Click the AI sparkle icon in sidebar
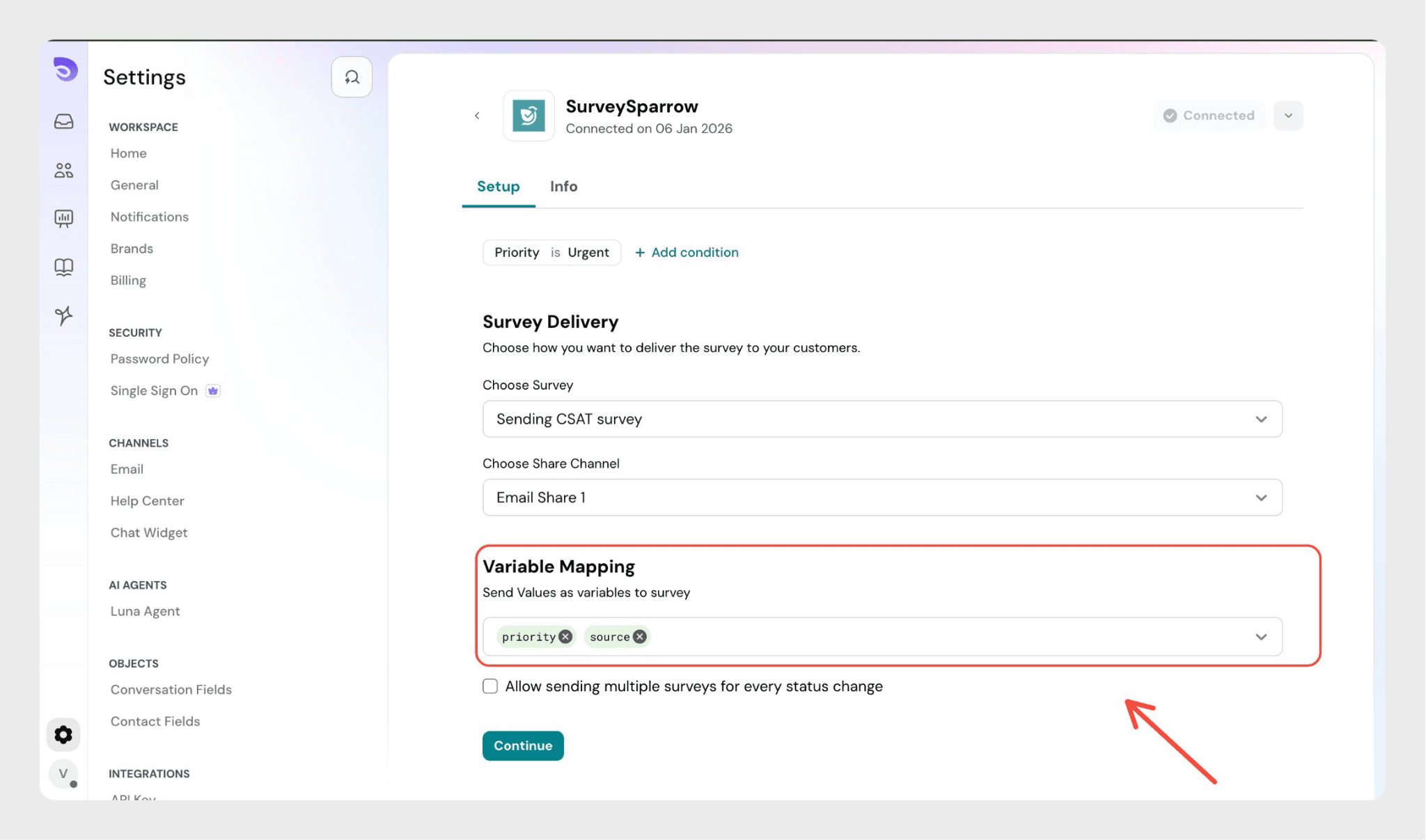 63,315
